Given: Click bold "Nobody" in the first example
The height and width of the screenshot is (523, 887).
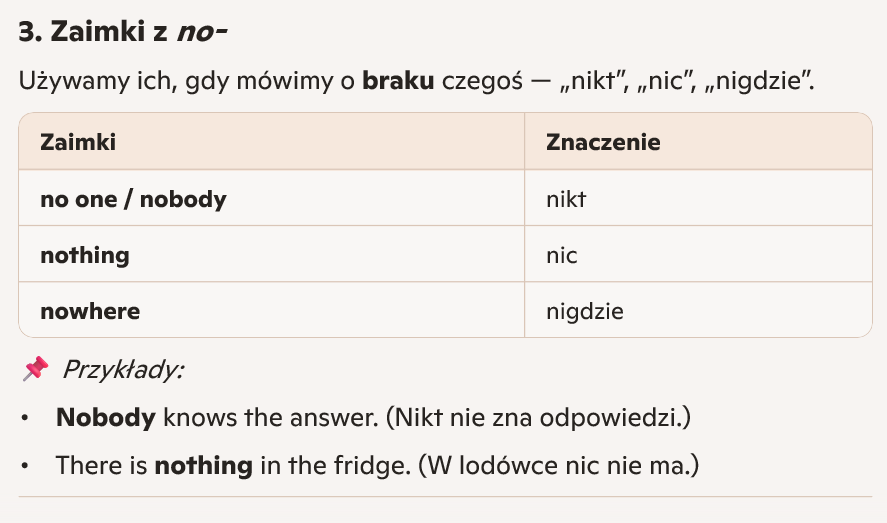Looking at the screenshot, I should pyautogui.click(x=106, y=417).
